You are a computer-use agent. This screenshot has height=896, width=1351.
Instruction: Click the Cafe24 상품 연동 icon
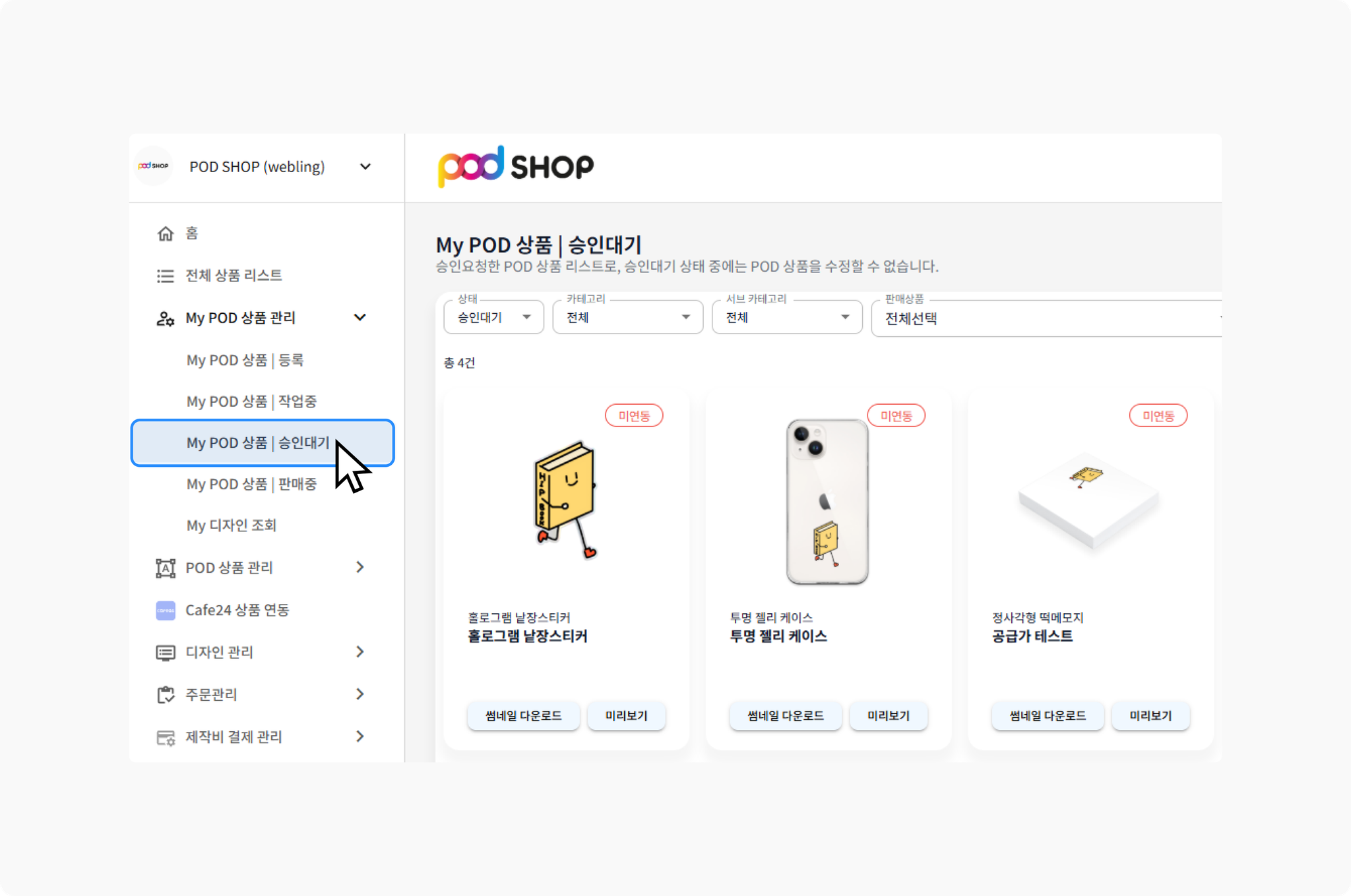point(166,611)
